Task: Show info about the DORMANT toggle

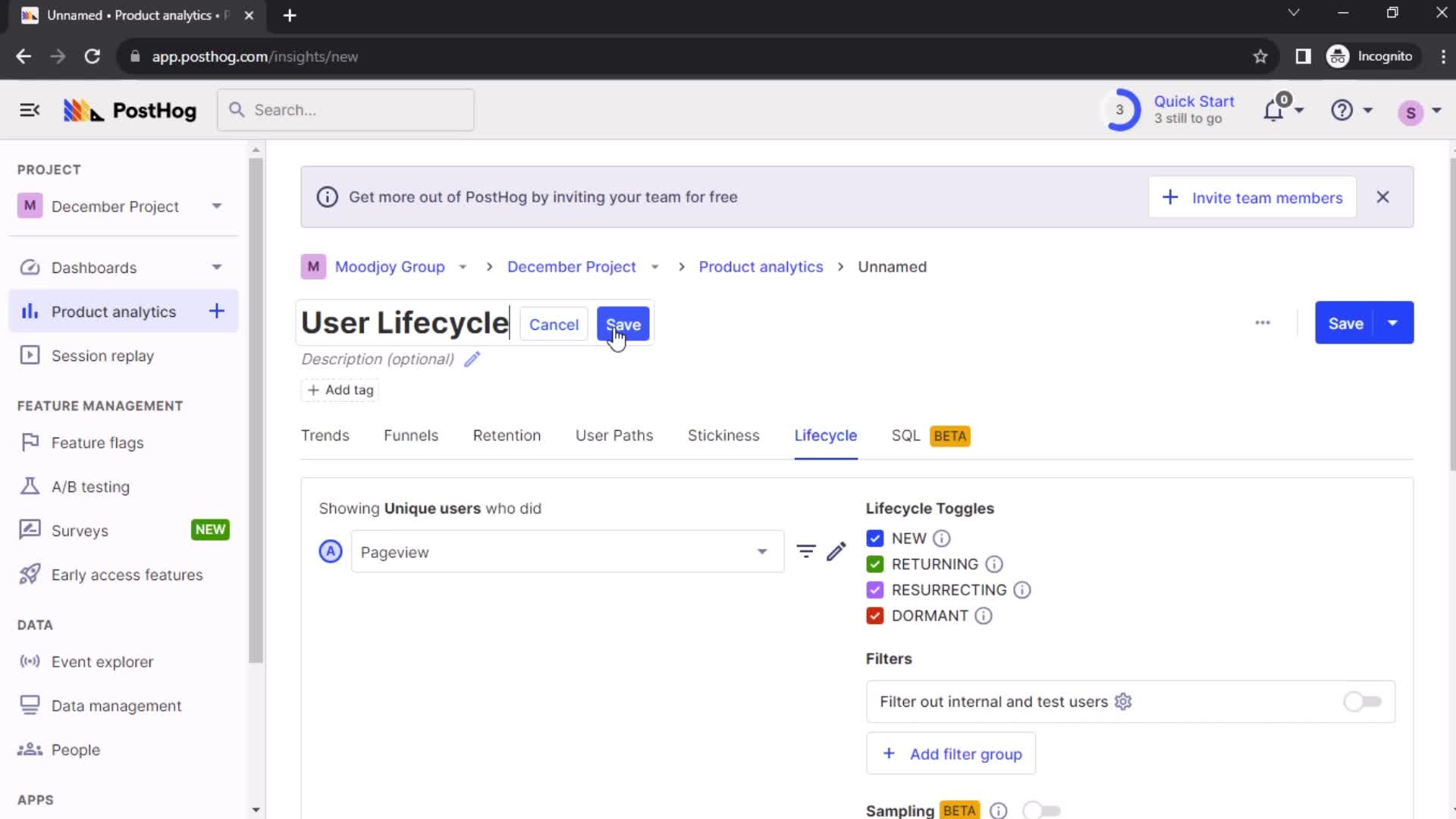Action: (983, 616)
